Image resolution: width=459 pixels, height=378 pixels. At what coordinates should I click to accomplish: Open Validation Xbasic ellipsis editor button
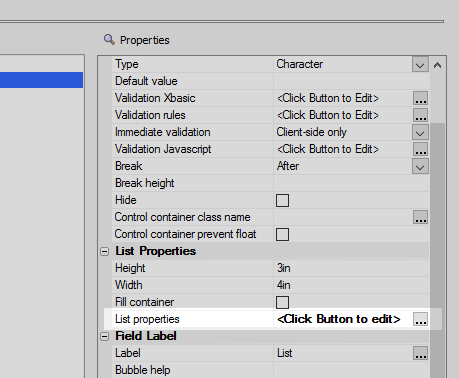tap(420, 98)
